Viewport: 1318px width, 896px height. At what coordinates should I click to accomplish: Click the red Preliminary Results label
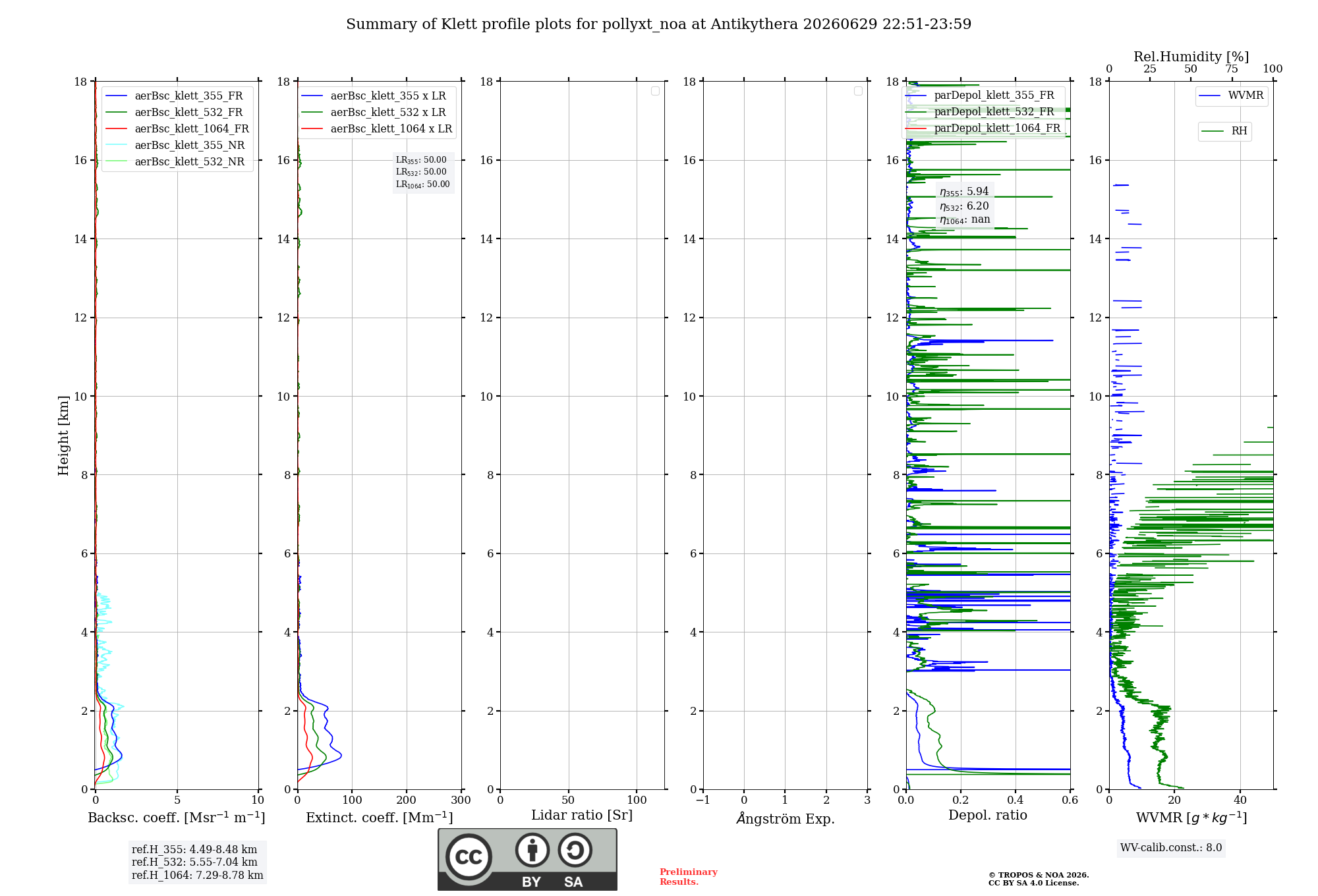coord(689,877)
